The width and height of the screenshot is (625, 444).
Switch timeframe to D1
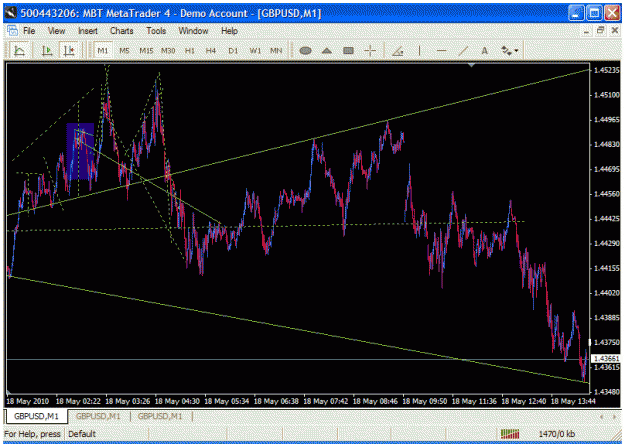[233, 51]
